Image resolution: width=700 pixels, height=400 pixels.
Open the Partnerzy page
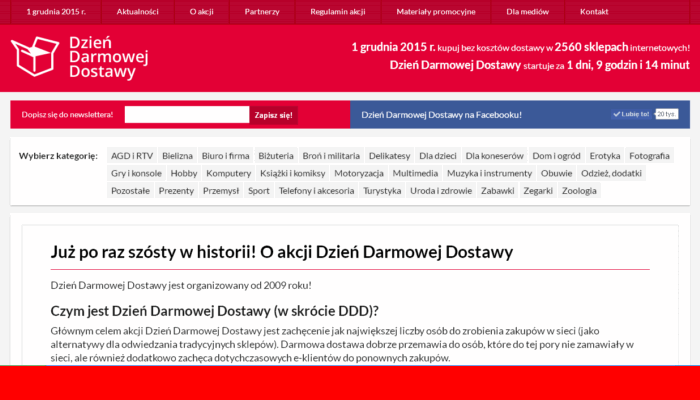(262, 12)
